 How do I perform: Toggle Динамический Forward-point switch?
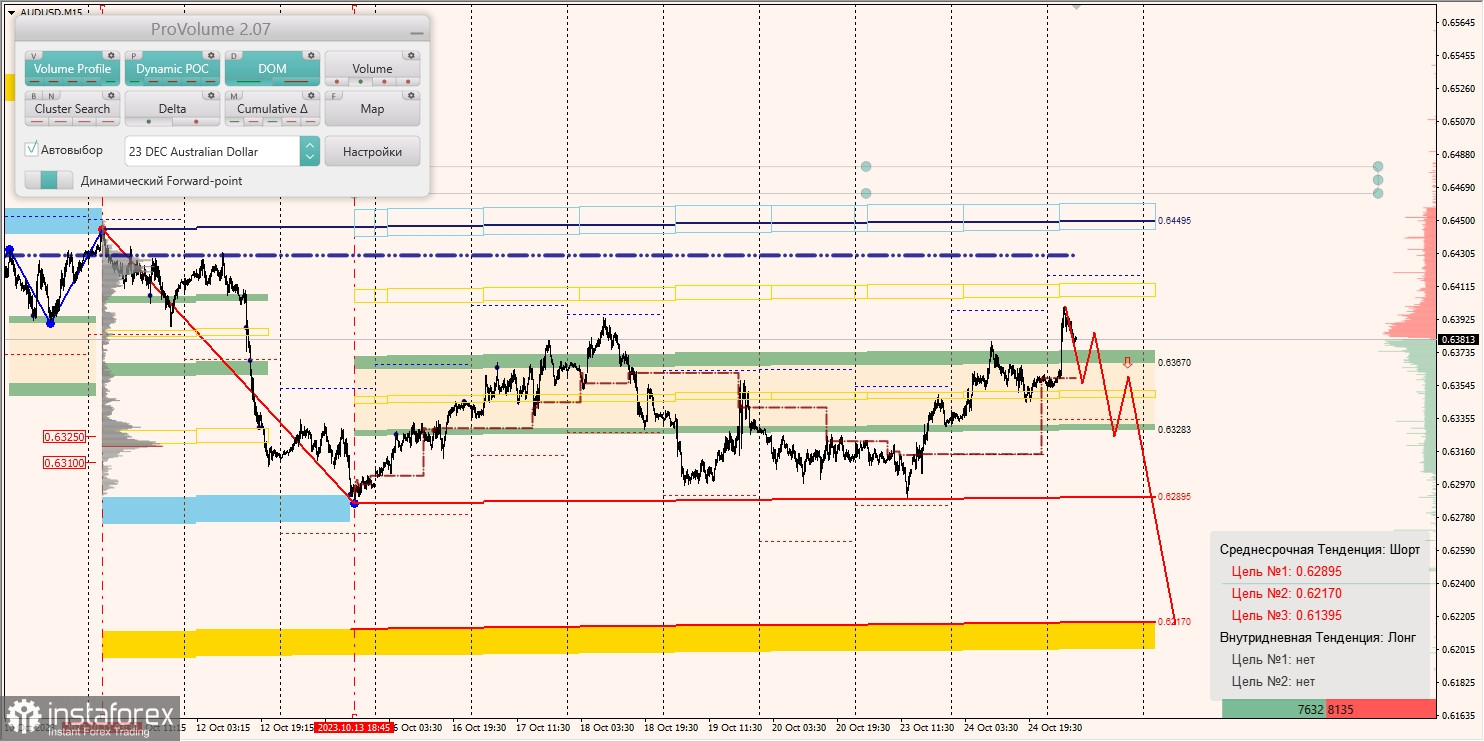[49, 181]
